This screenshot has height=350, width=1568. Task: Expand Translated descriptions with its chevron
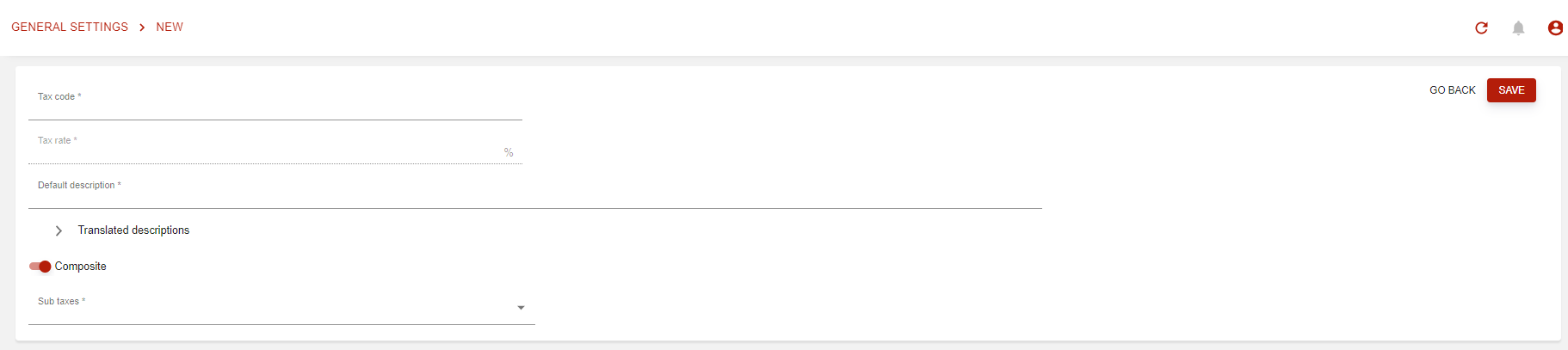pos(59,230)
